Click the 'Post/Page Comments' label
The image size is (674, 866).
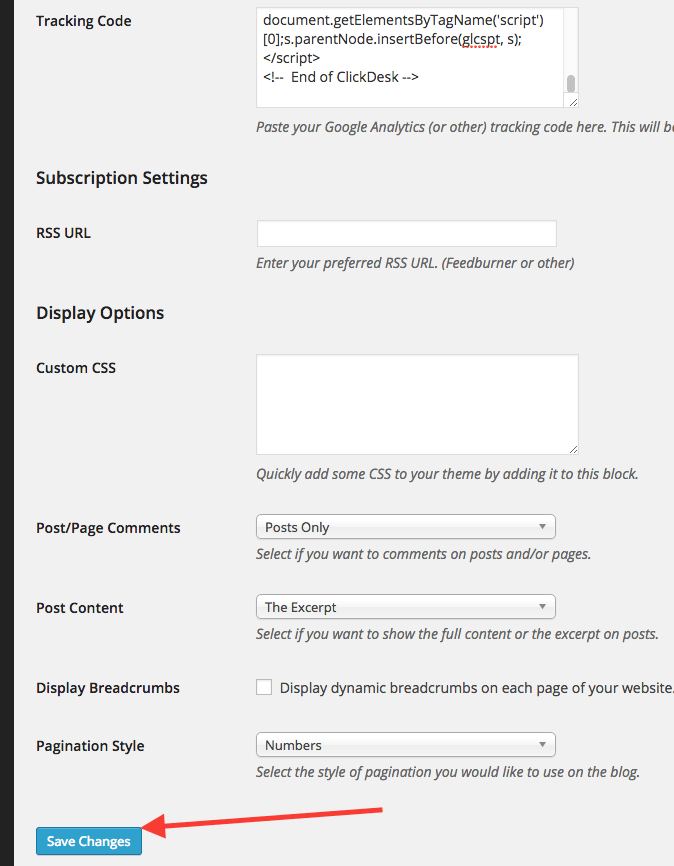108,528
